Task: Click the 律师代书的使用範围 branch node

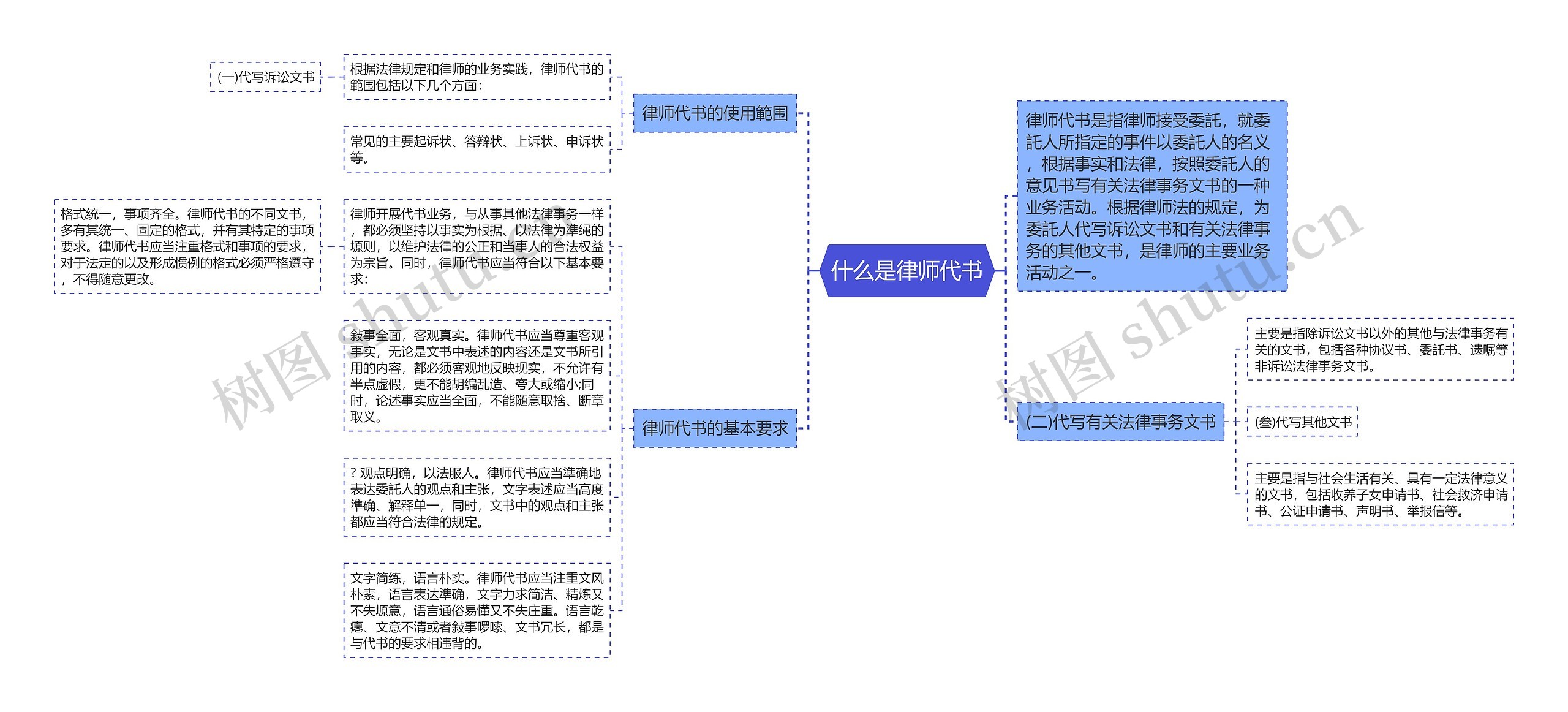Action: pyautogui.click(x=714, y=113)
